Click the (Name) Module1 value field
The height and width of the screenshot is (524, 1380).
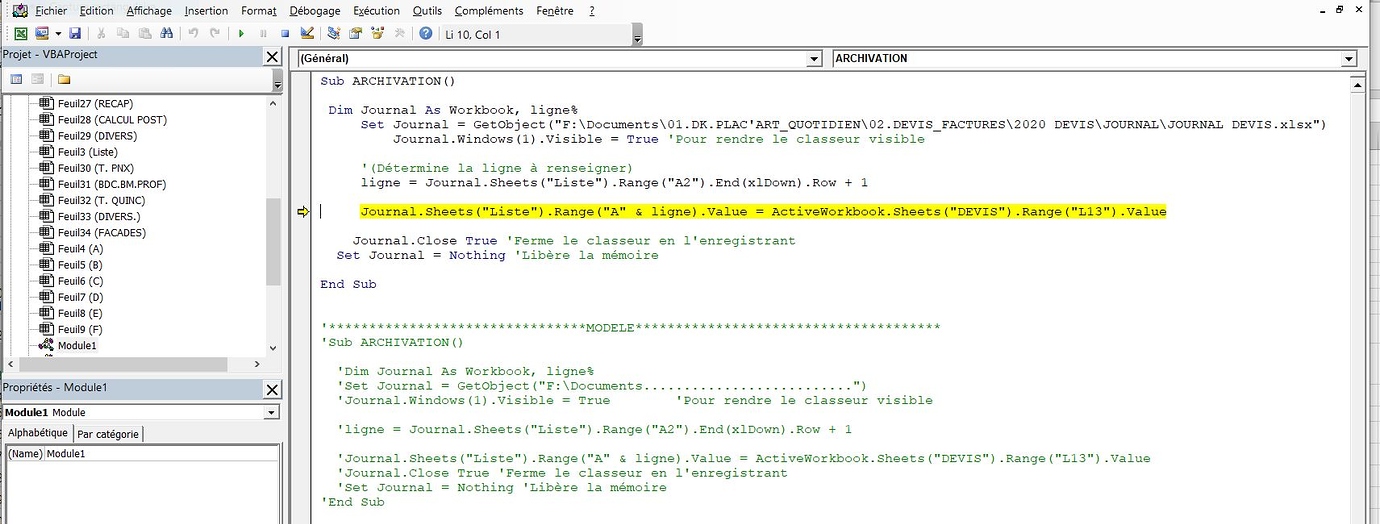pyautogui.click(x=163, y=454)
